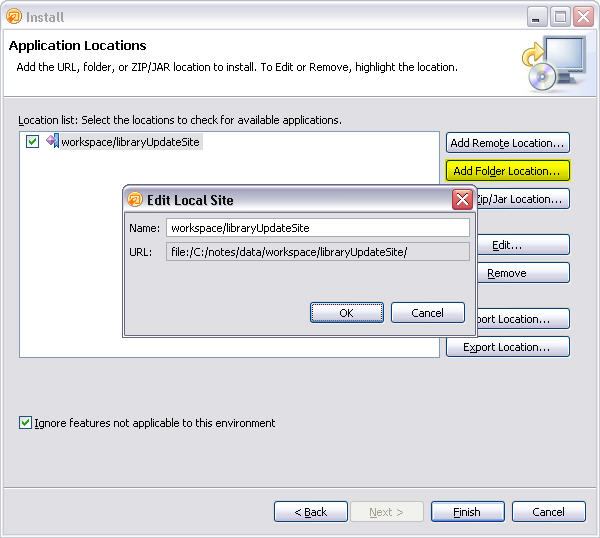Click the install wizard computer banner image
Image resolution: width=600 pixels, height=538 pixels.
[x=555, y=63]
